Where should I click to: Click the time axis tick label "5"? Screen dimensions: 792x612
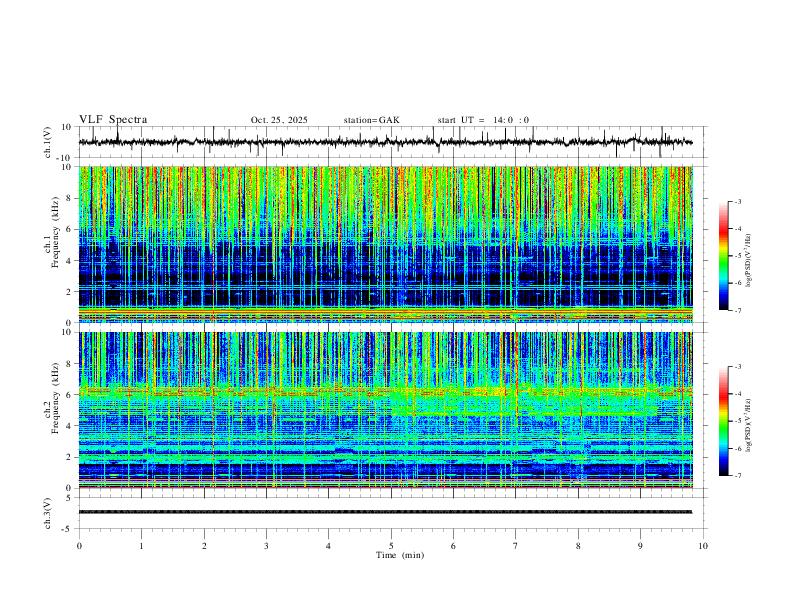(x=391, y=546)
